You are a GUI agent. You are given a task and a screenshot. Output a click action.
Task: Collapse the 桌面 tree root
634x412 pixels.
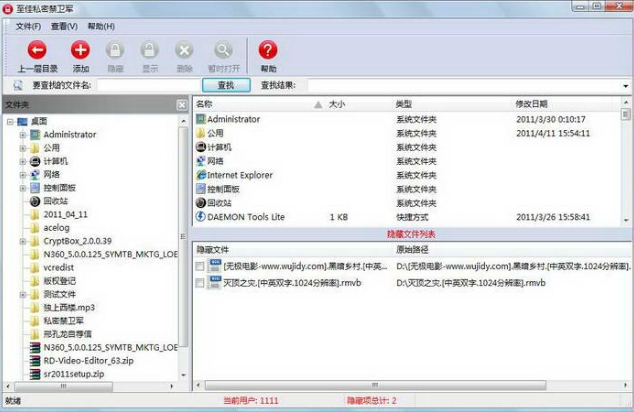(11, 121)
